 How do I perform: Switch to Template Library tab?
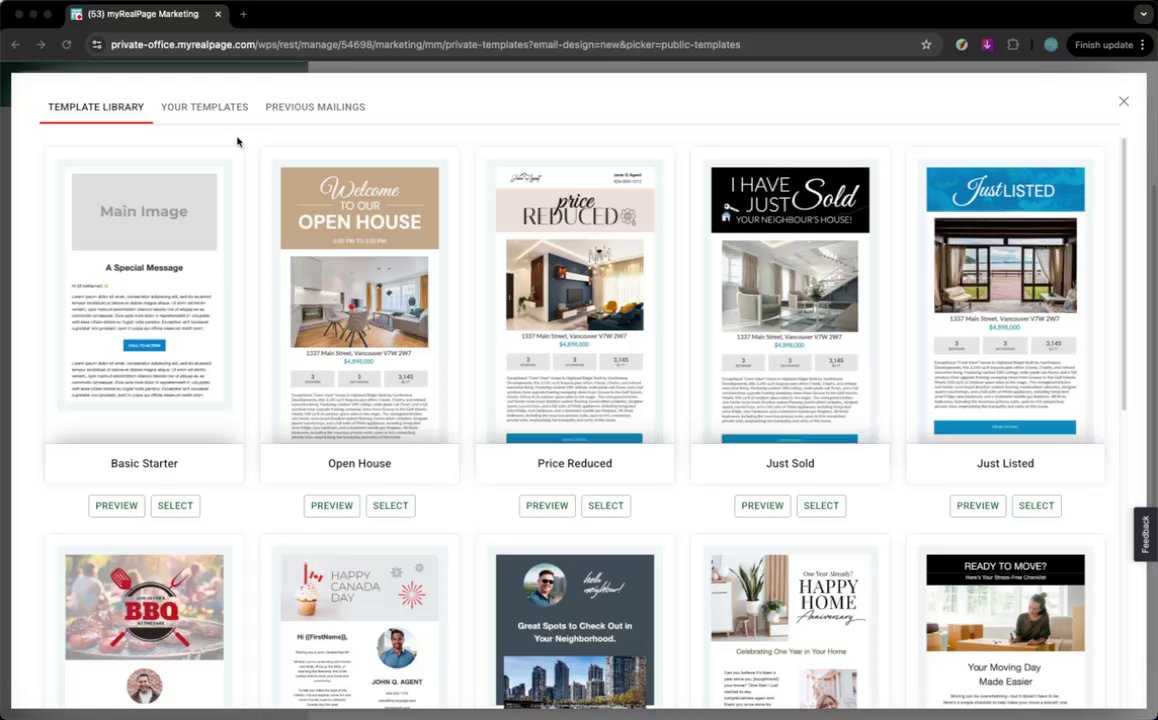click(x=96, y=107)
